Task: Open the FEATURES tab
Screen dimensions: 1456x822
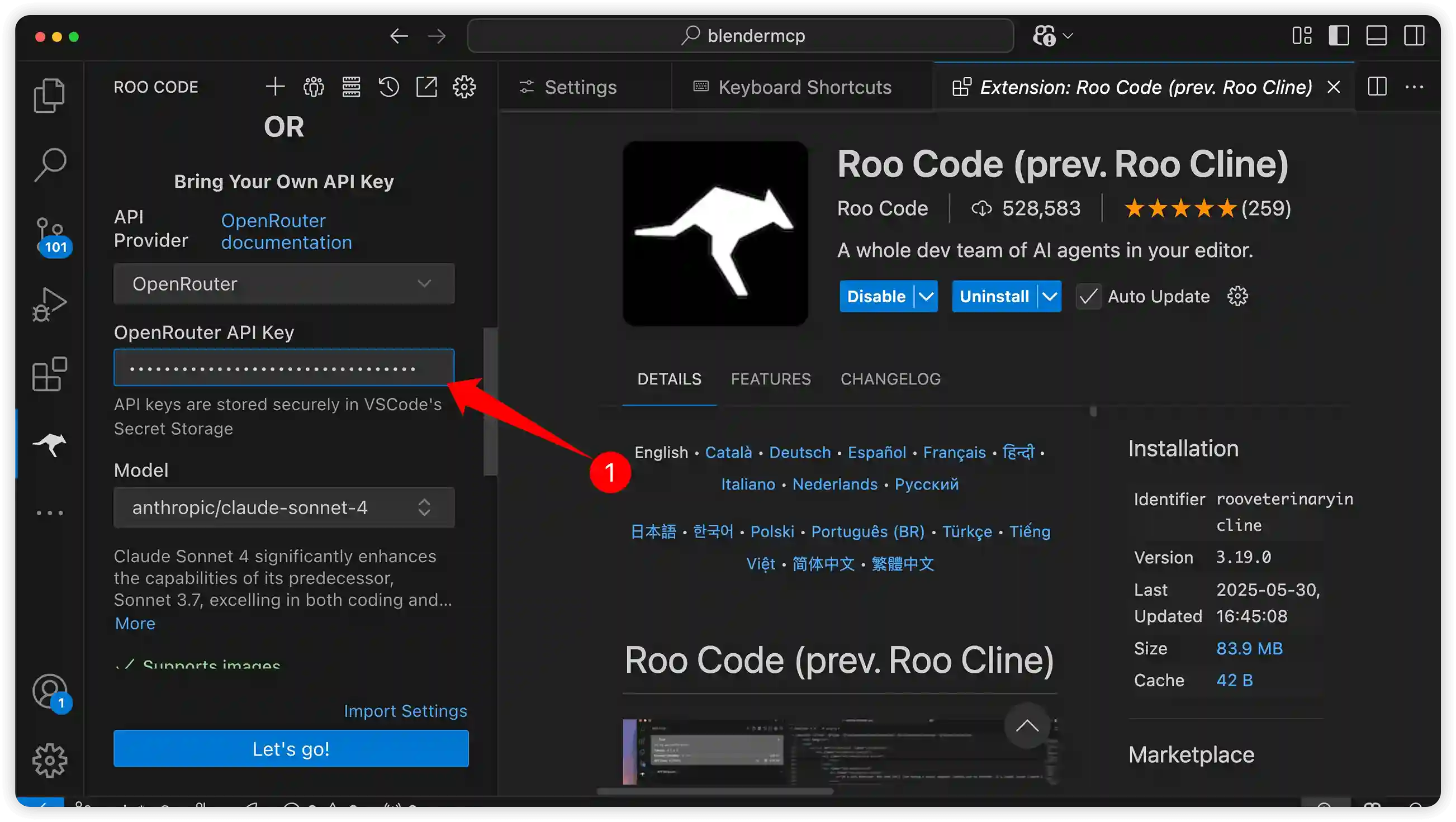Action: point(771,378)
